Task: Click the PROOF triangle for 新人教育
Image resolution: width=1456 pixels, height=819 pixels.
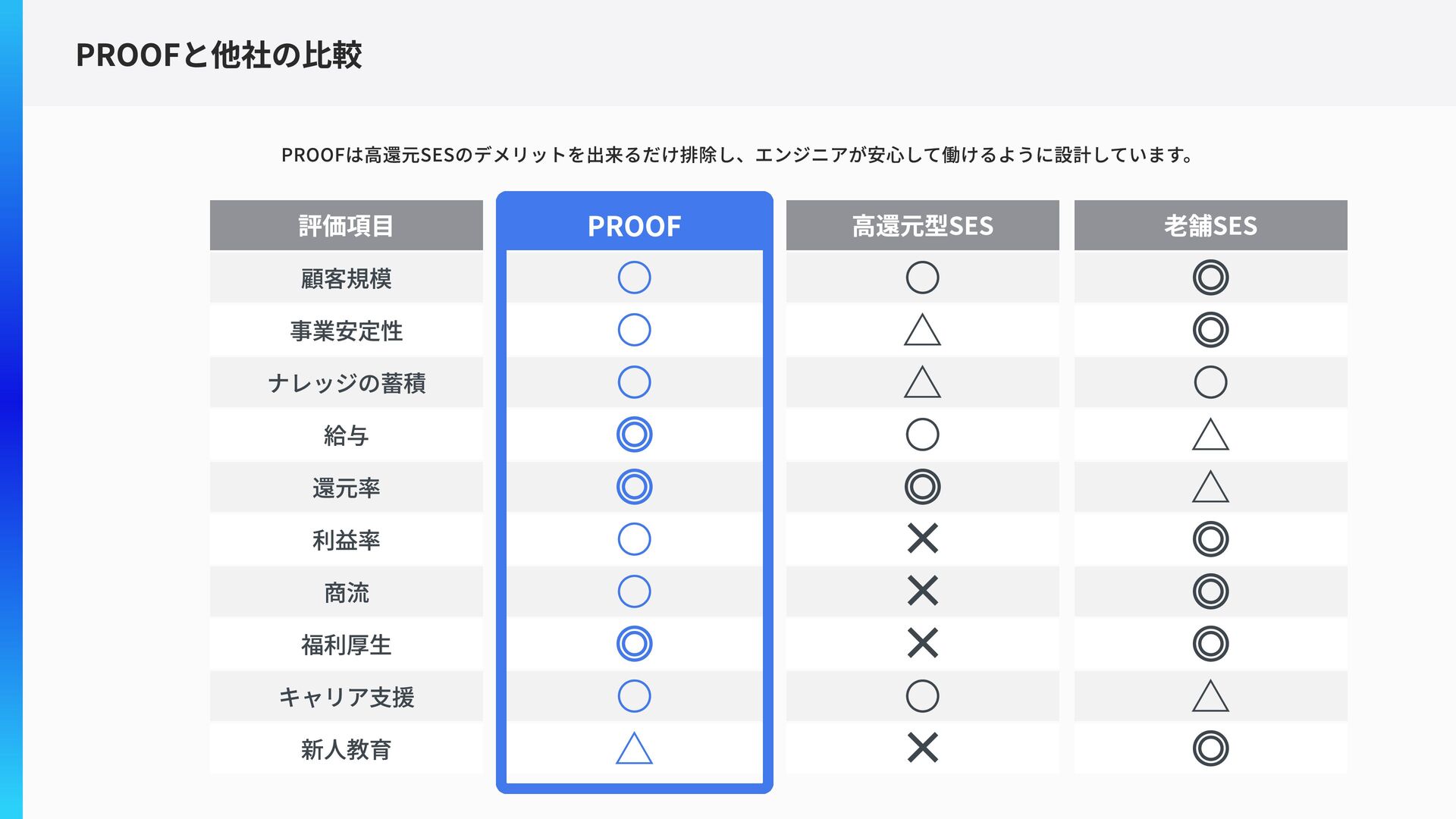Action: pyautogui.click(x=634, y=748)
